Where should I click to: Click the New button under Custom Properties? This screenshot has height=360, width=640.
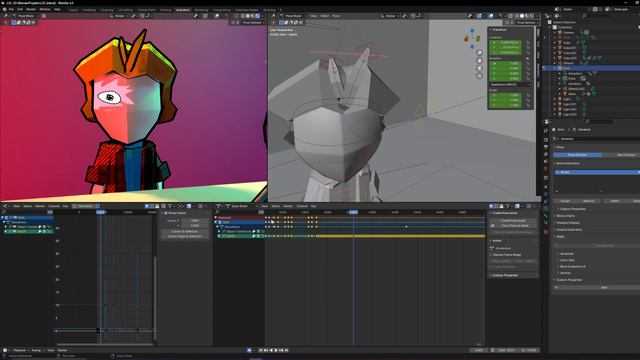pos(604,287)
